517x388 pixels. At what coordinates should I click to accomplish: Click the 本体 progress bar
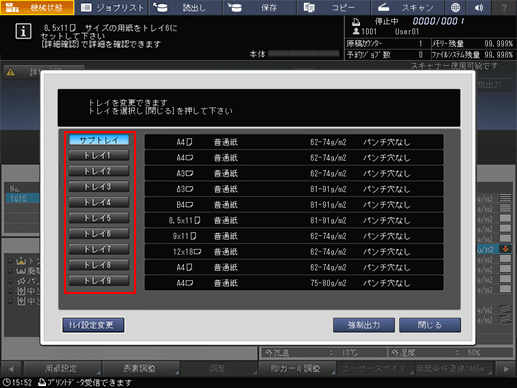304,54
